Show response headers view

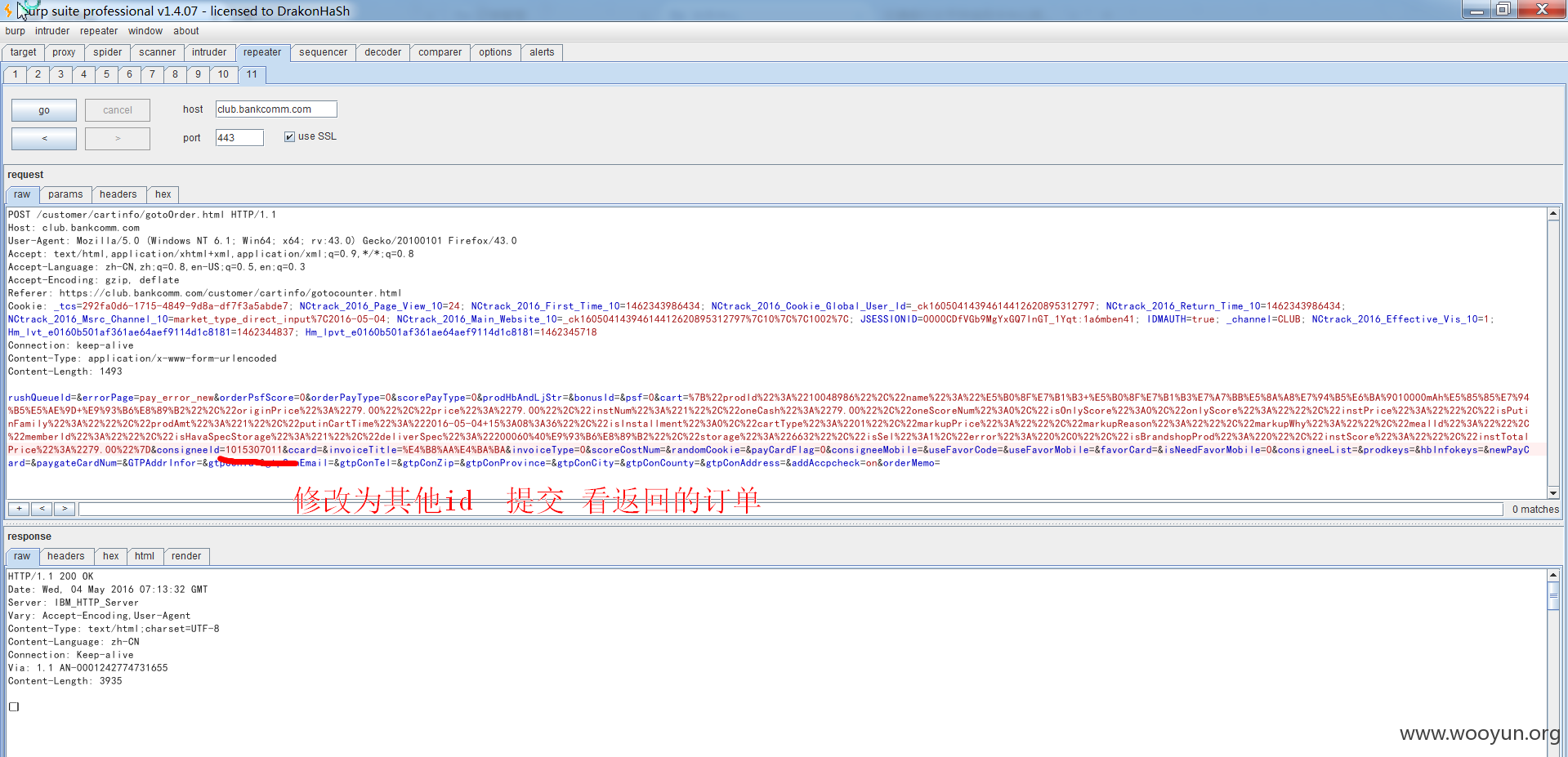point(66,556)
